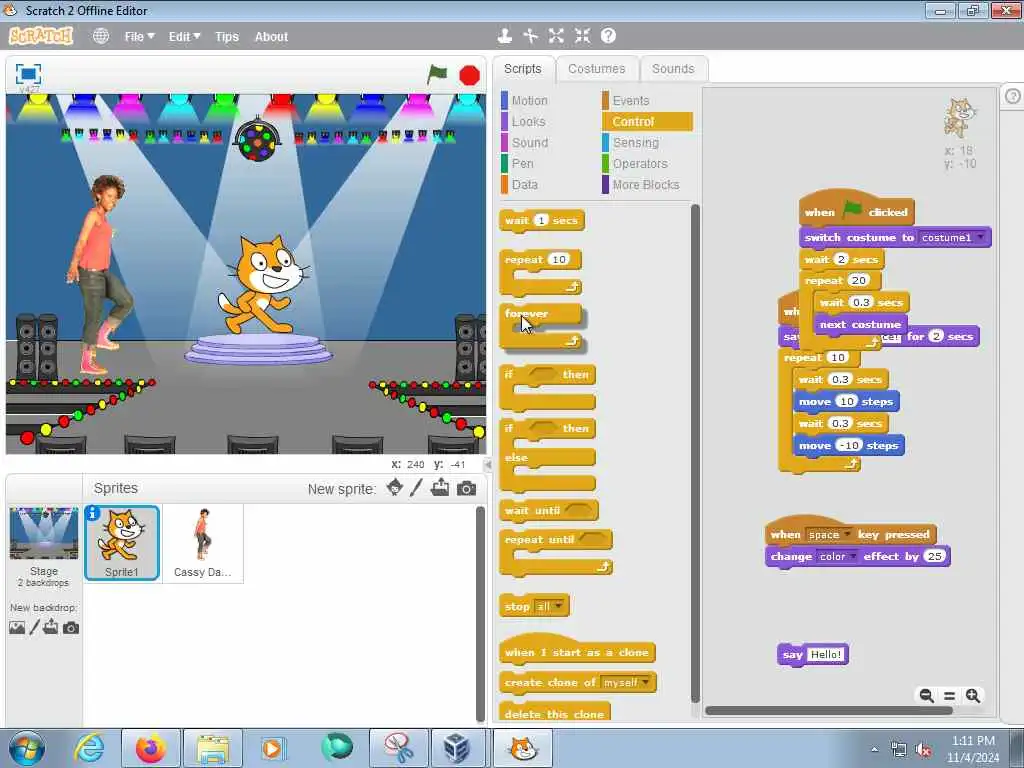Open Internet Explorer from the taskbar

tap(89, 748)
